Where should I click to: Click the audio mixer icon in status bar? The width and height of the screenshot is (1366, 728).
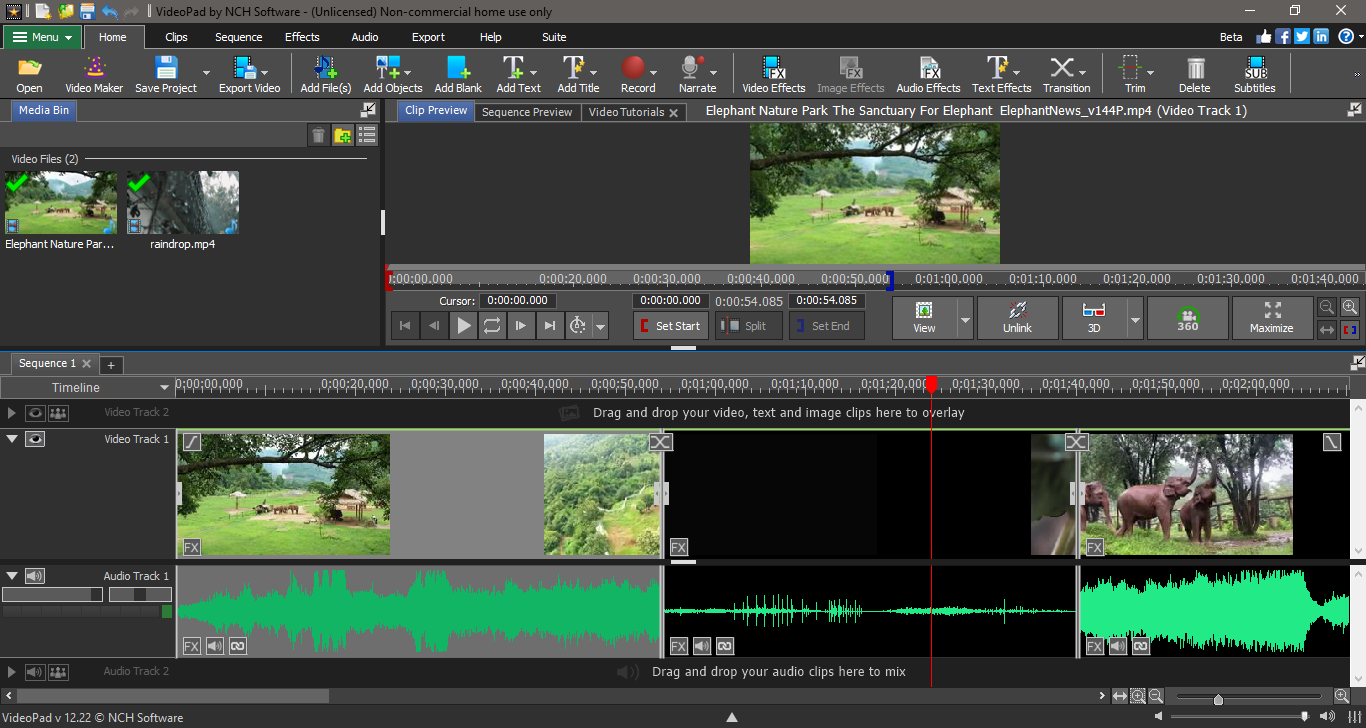coord(1353,717)
